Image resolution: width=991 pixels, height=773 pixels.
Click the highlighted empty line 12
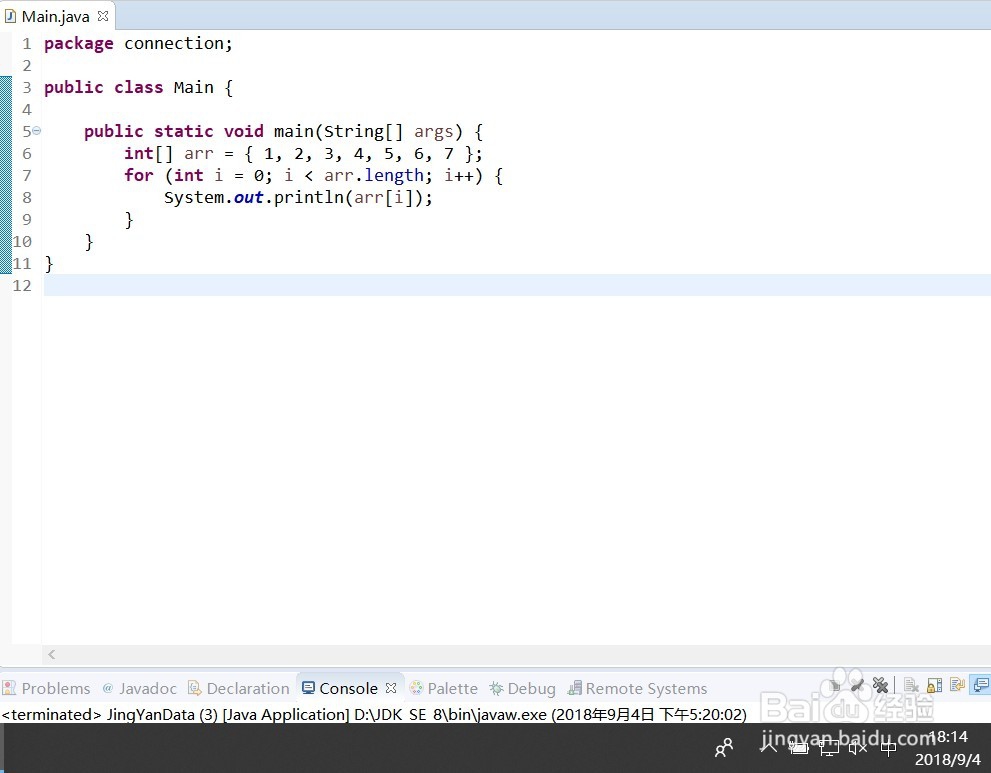point(517,285)
